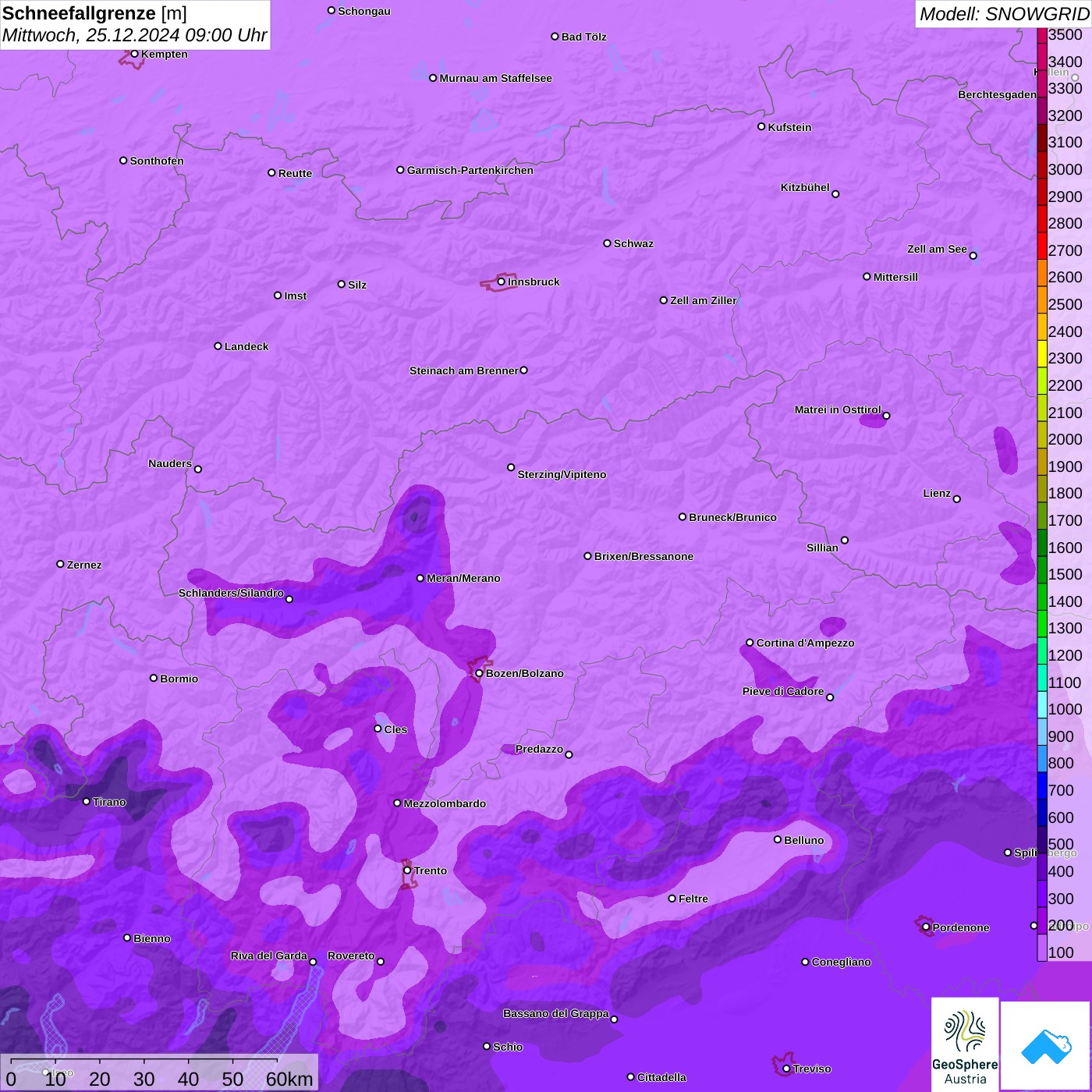Select the Kufstein marker dot
The height and width of the screenshot is (1092, 1092).
761,126
